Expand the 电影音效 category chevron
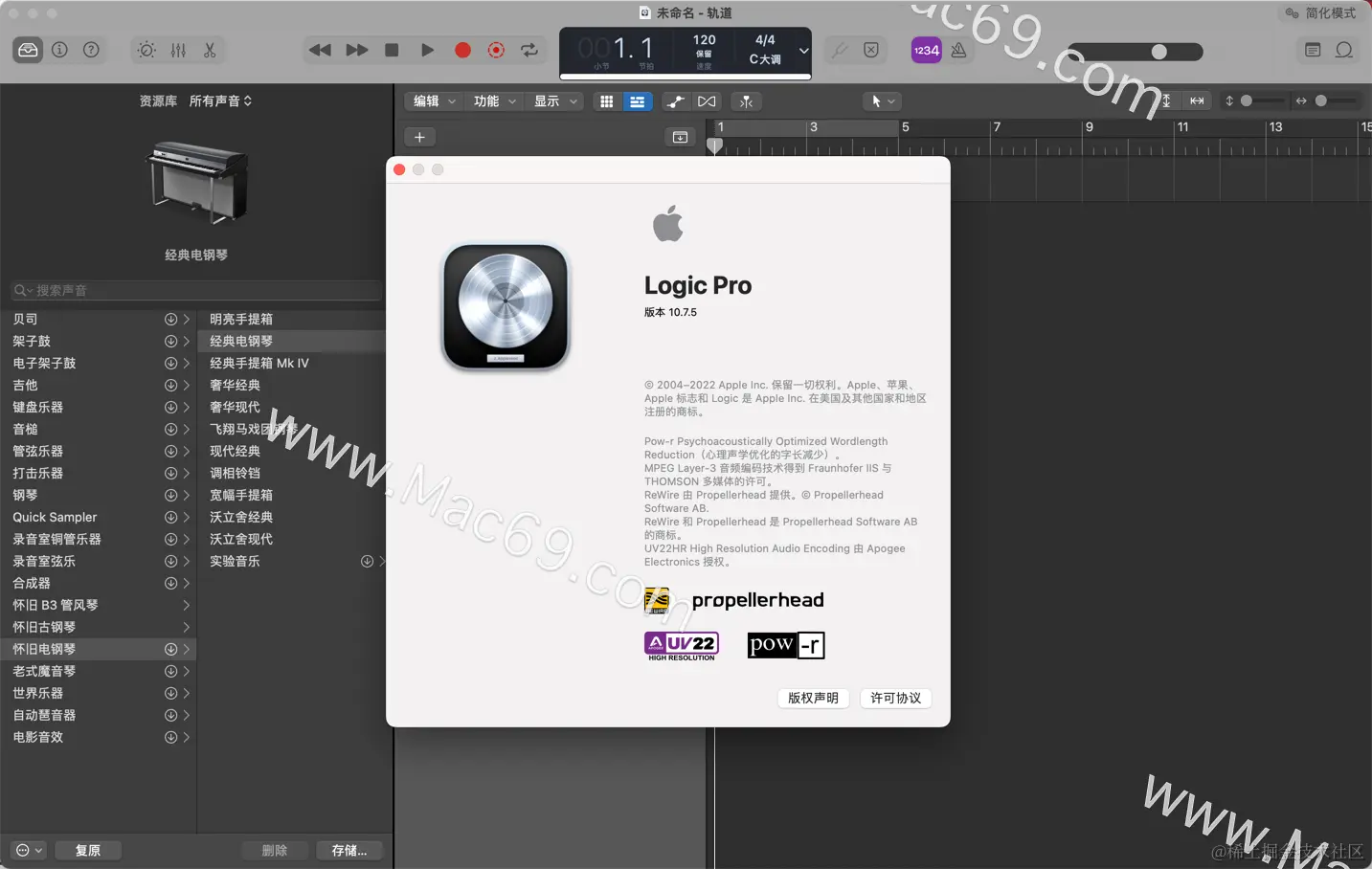The height and width of the screenshot is (869, 1372). pyautogui.click(x=186, y=737)
